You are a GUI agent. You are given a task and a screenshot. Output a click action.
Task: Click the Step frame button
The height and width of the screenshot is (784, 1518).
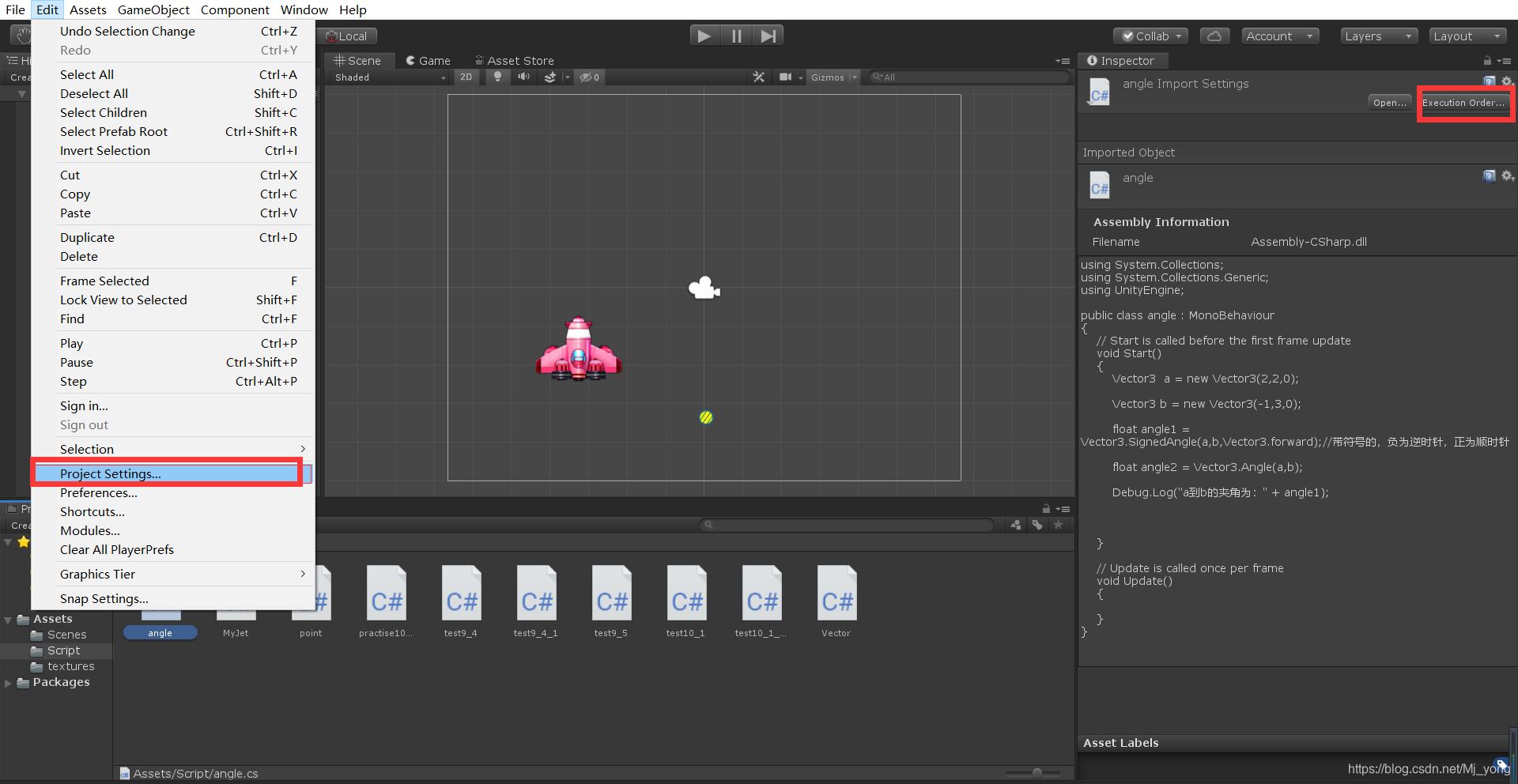pos(768,36)
